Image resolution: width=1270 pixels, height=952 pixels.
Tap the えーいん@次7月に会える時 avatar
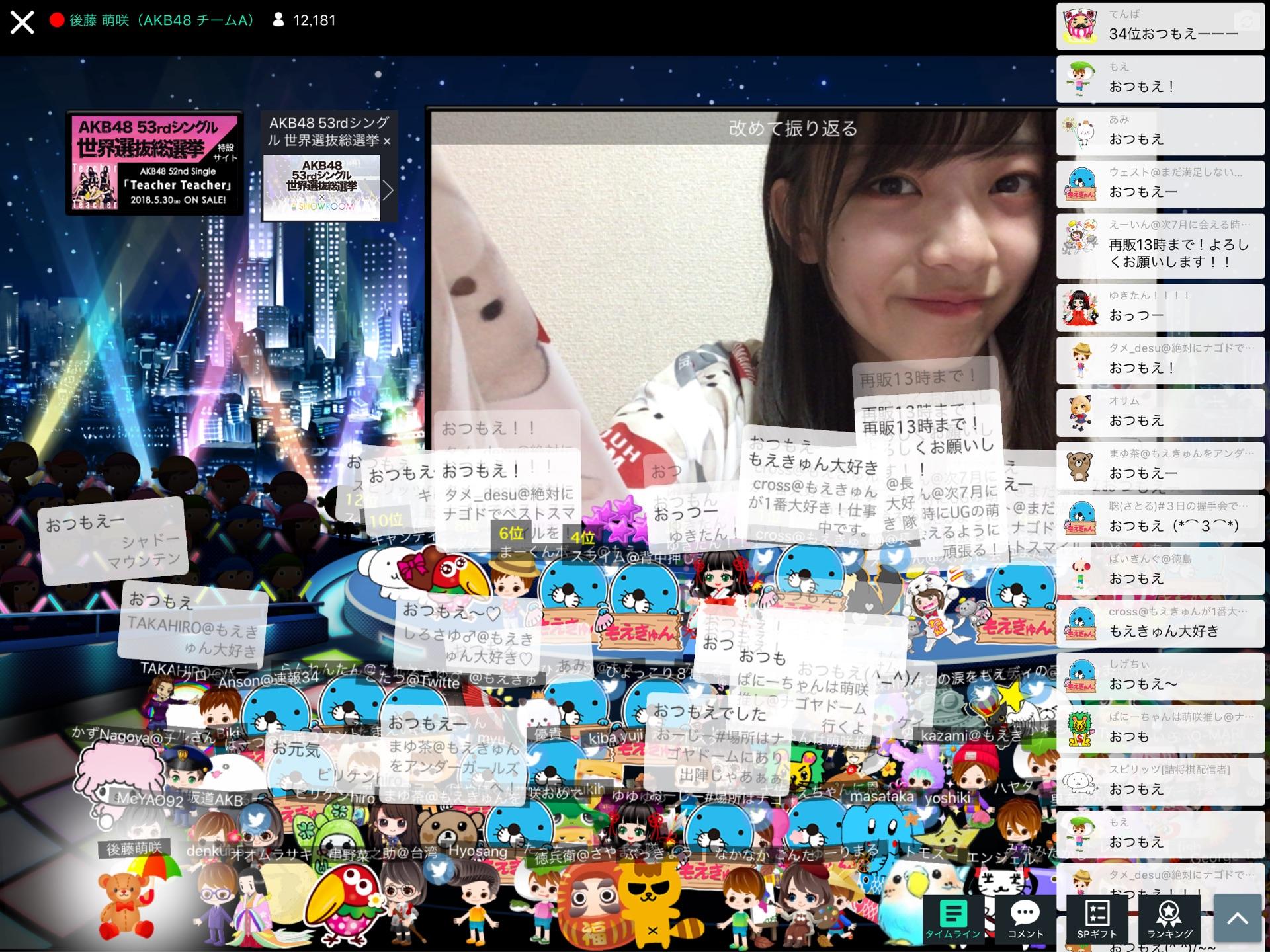pyautogui.click(x=1081, y=237)
